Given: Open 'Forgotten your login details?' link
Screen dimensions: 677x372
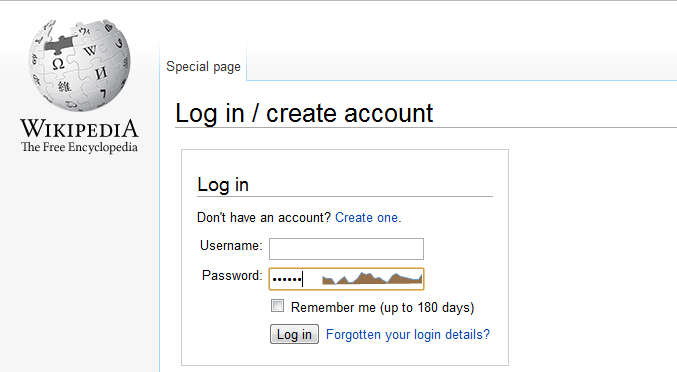Looking at the screenshot, I should click(x=408, y=334).
